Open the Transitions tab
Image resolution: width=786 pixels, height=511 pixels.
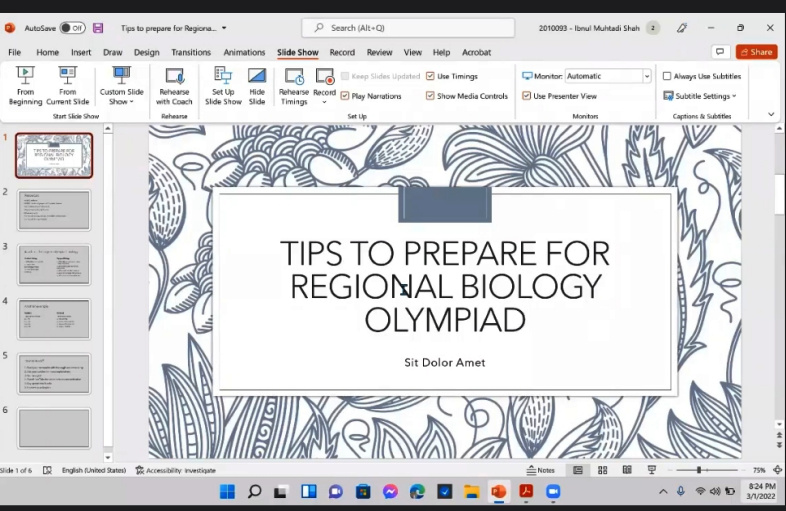point(191,52)
